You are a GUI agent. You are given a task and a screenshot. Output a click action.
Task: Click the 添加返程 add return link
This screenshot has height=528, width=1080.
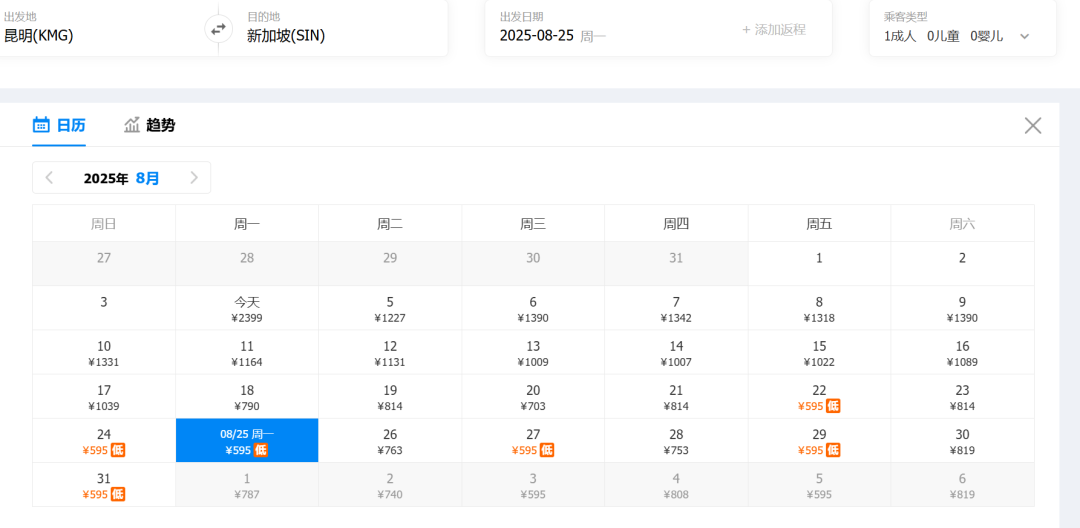(773, 30)
